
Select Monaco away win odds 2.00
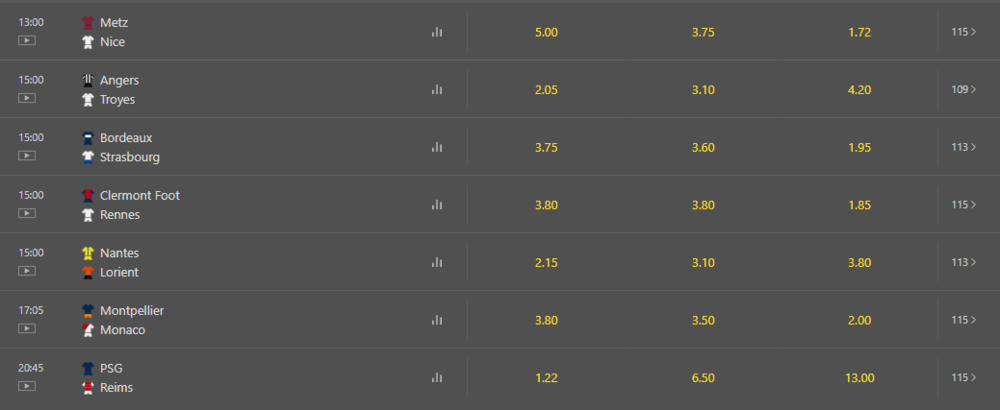coord(859,320)
